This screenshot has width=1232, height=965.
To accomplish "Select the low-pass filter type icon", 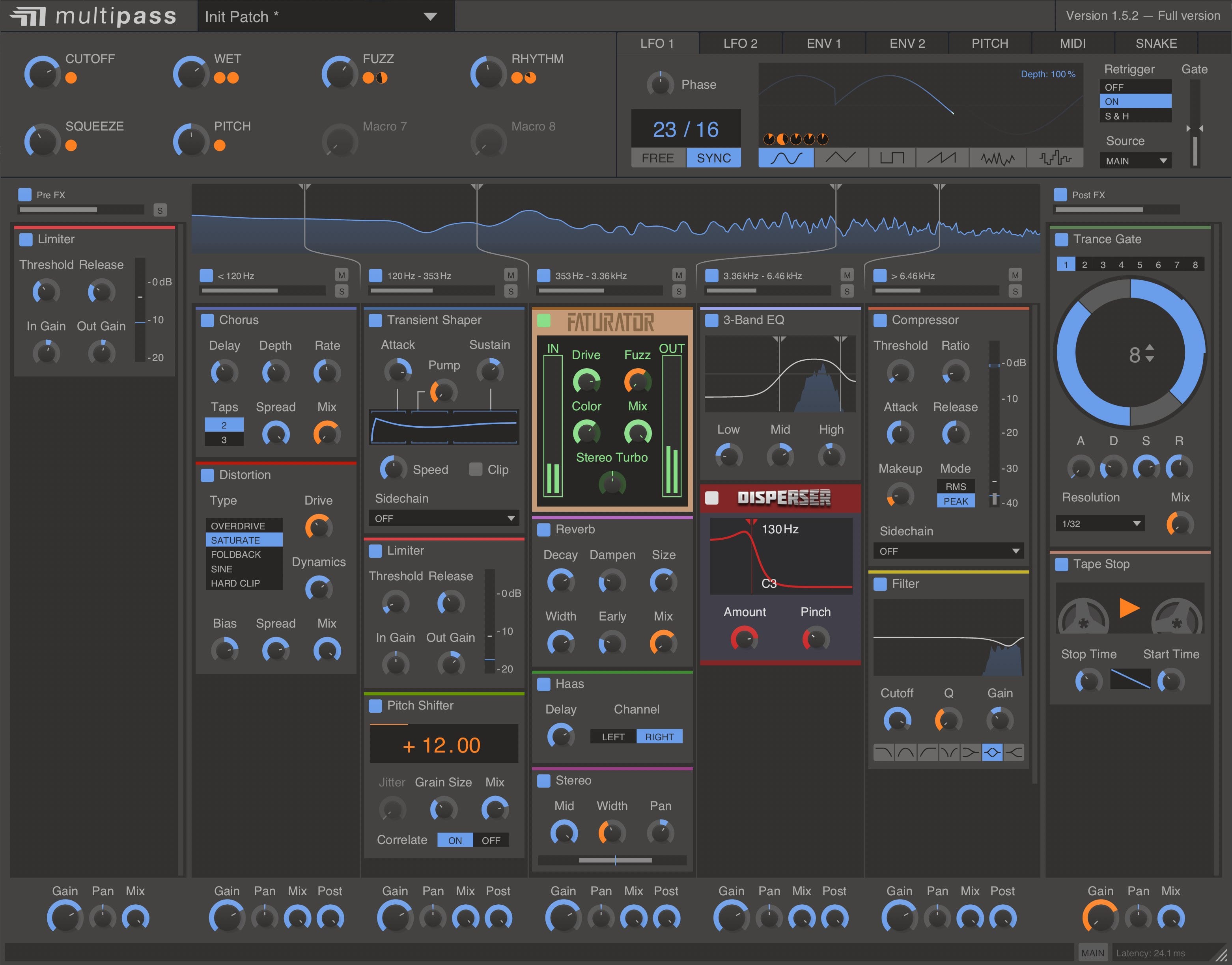I will tap(883, 752).
